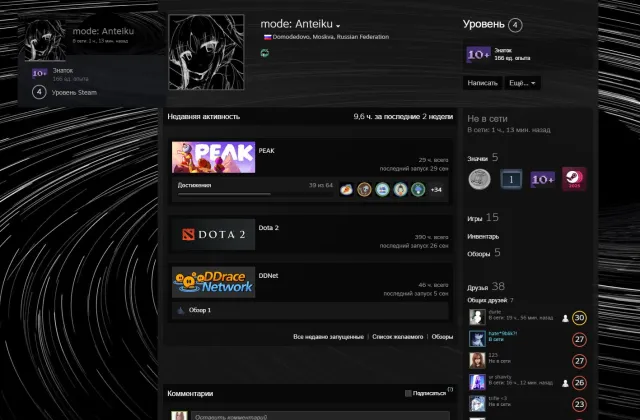Click the thumbs-up icon beside Обзор 1
Viewport: 640px width, 420px height.
[x=180, y=311]
